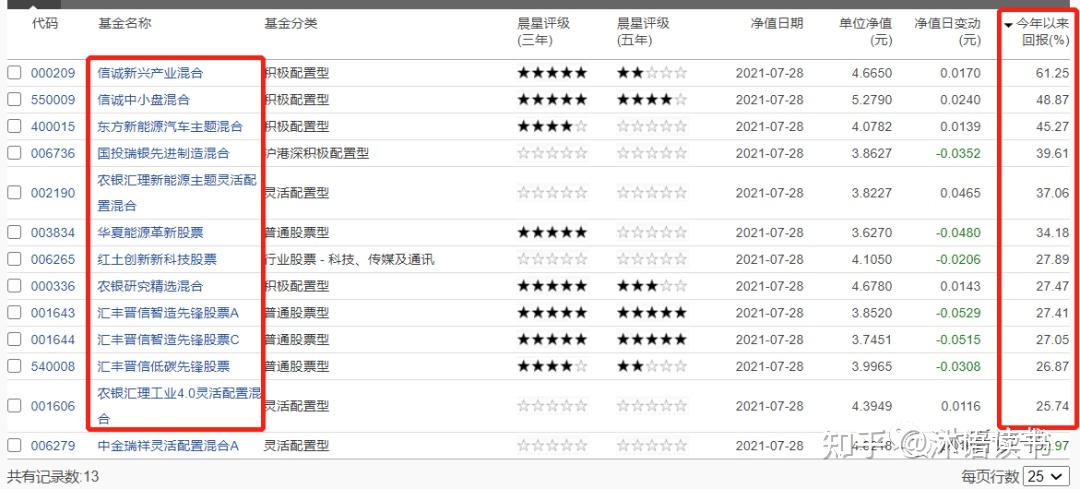
Task: Click fund code 000336
Action: pyautogui.click(x=53, y=286)
